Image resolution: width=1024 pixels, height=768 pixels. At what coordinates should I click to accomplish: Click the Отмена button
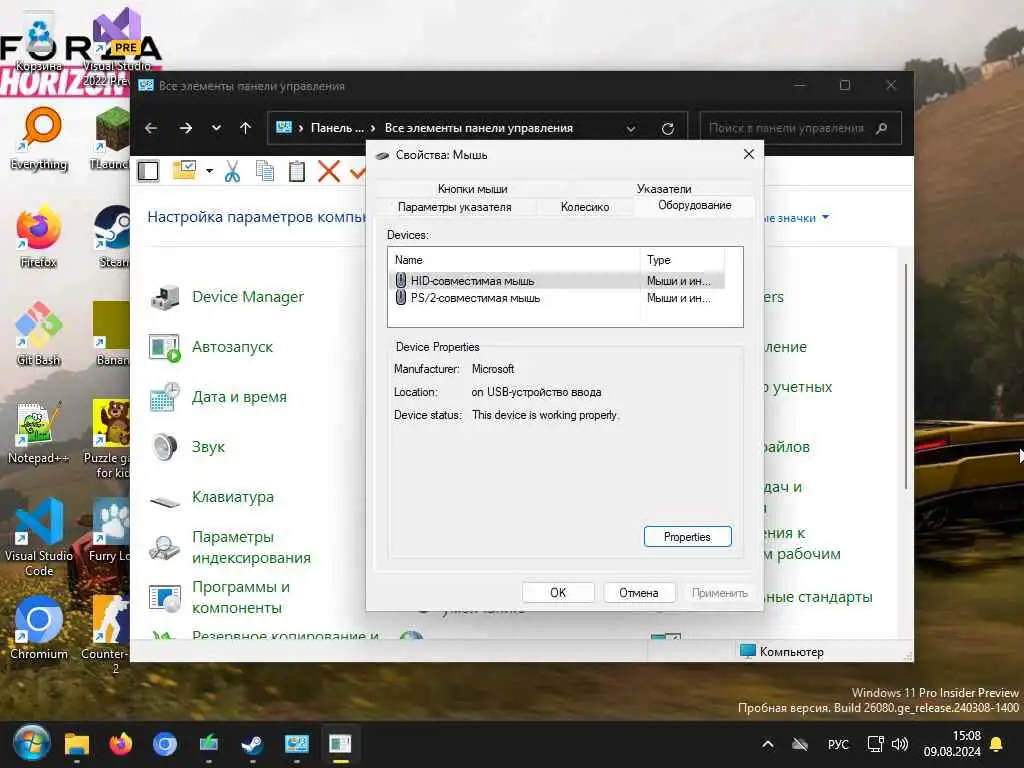[x=639, y=592]
